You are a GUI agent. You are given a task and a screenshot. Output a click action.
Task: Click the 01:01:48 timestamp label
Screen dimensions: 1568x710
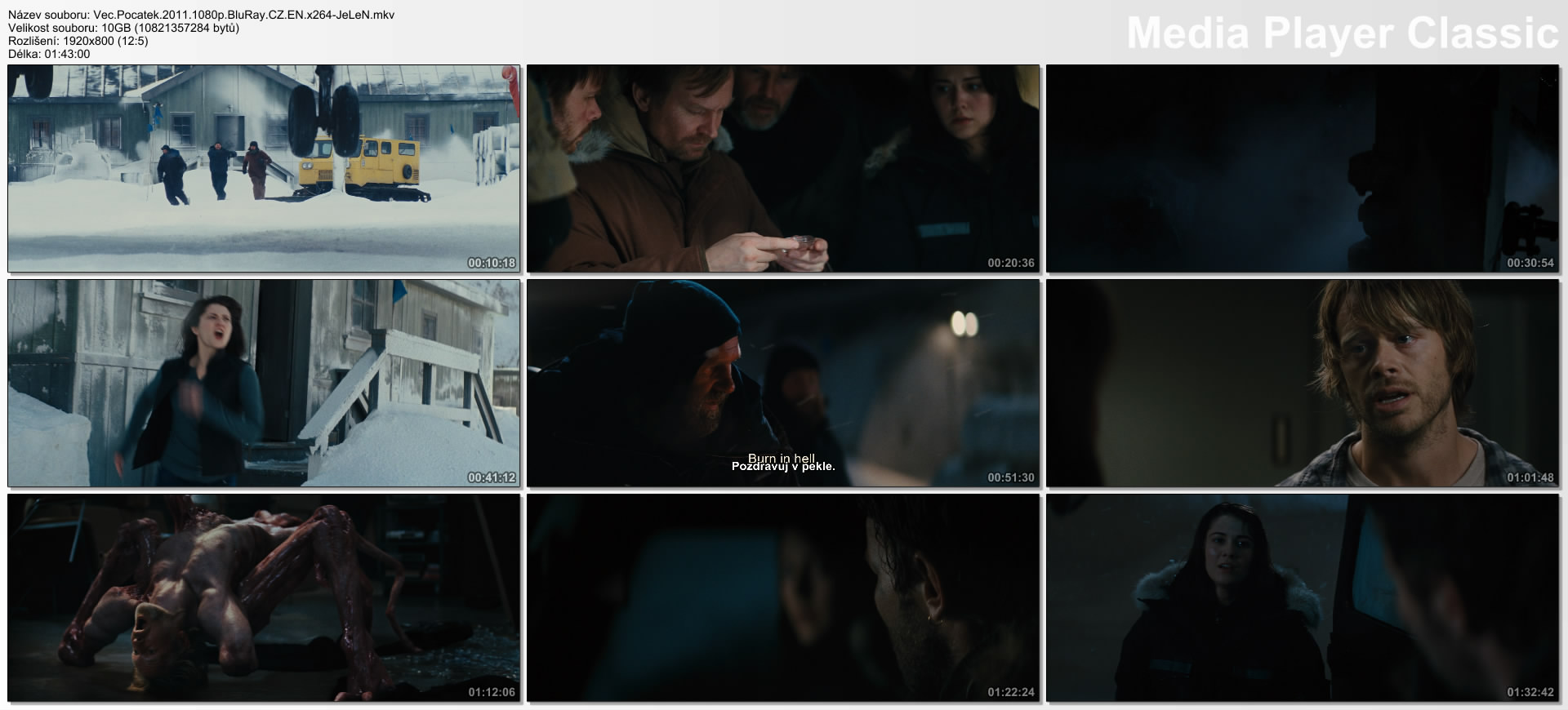click(x=1530, y=477)
